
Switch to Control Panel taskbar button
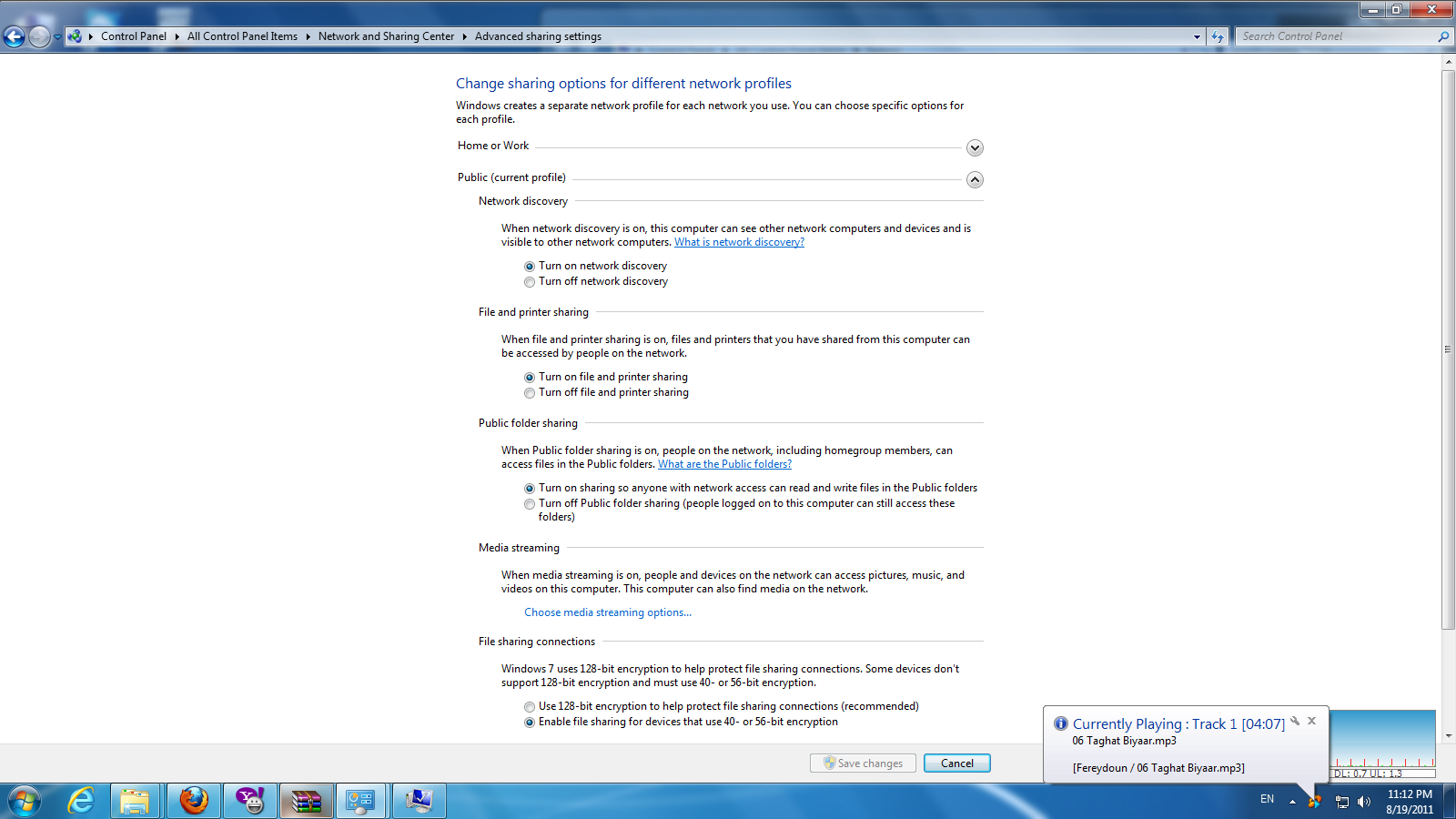(x=361, y=801)
